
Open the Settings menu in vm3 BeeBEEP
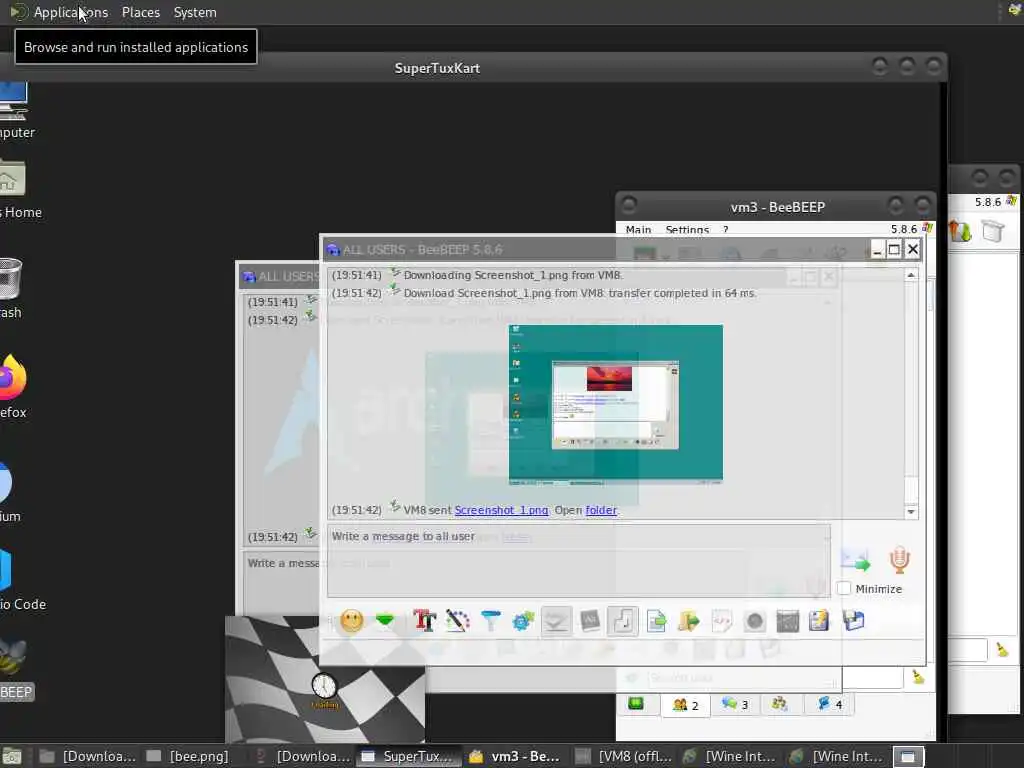tap(687, 229)
